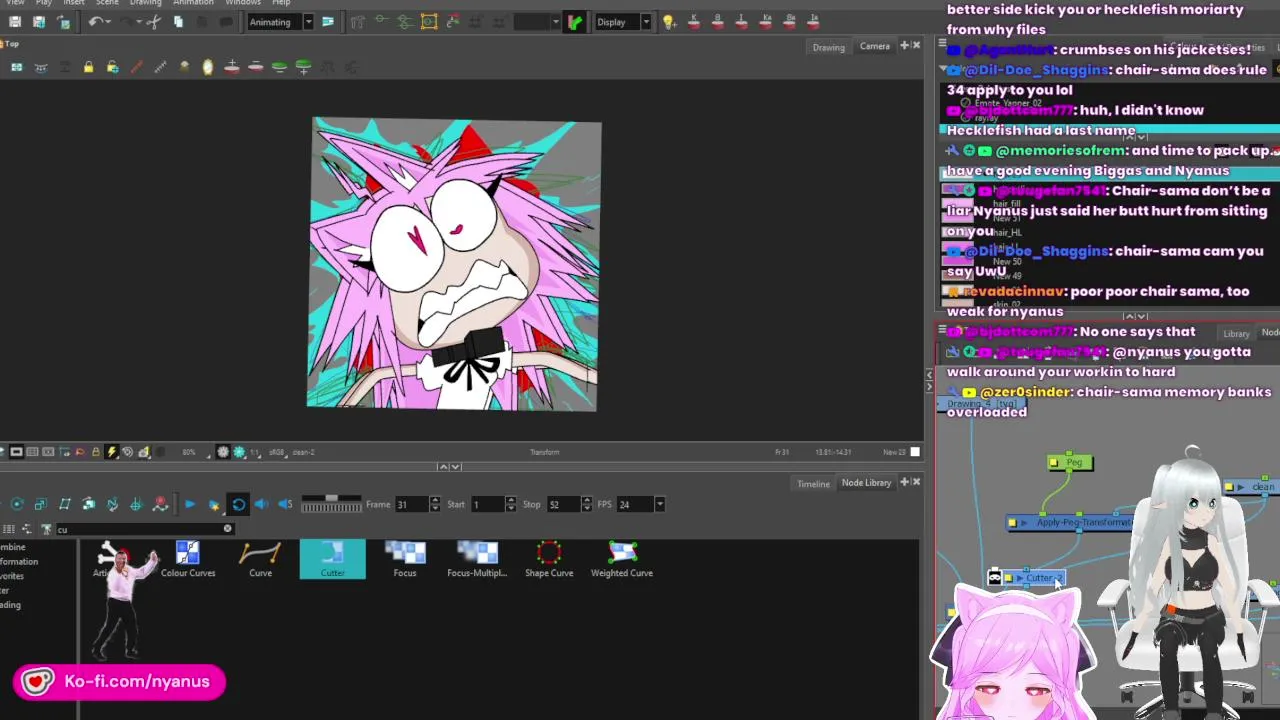Select the Weighted Curve node

pyautogui.click(x=622, y=560)
